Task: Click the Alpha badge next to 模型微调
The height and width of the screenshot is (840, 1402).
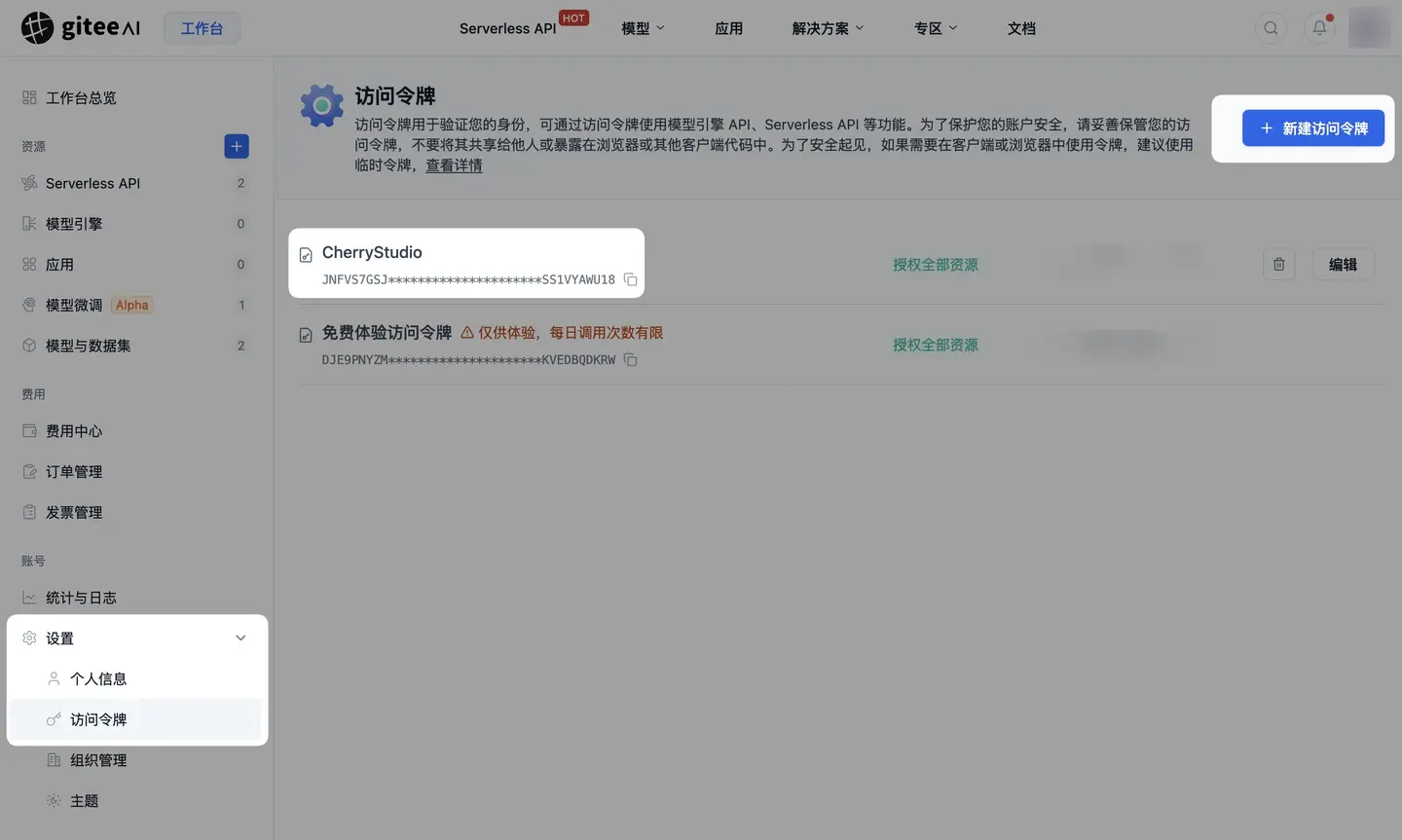Action: coord(132,305)
